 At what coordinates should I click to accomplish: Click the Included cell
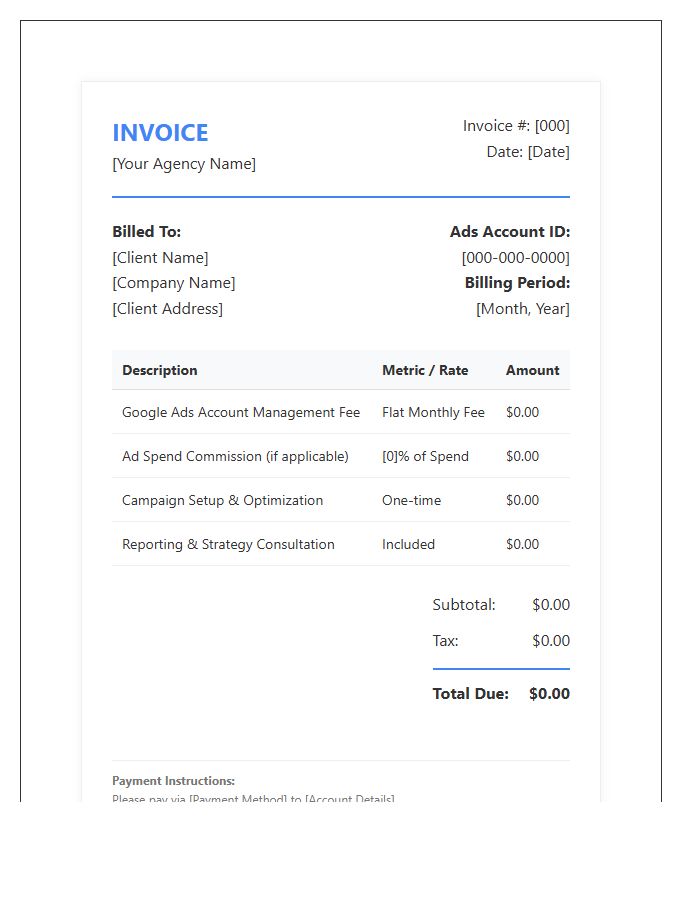(409, 545)
